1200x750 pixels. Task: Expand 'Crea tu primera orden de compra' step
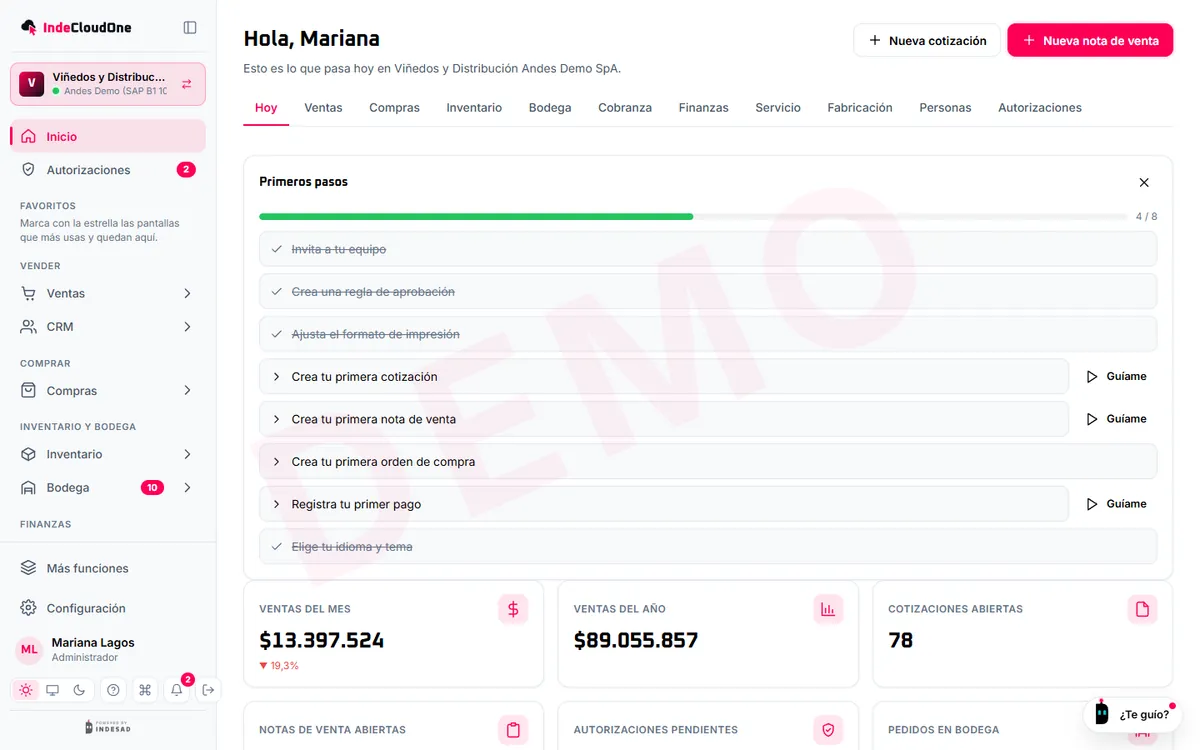[x=708, y=462]
